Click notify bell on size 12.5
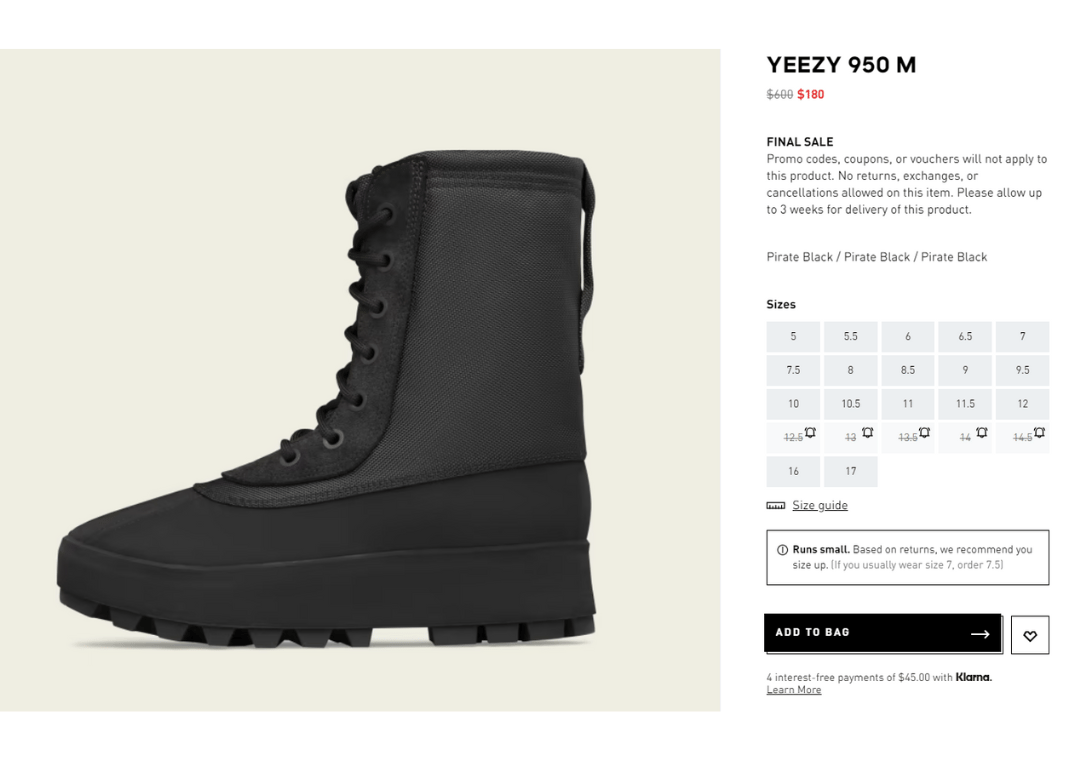The height and width of the screenshot is (760, 1070). (810, 433)
